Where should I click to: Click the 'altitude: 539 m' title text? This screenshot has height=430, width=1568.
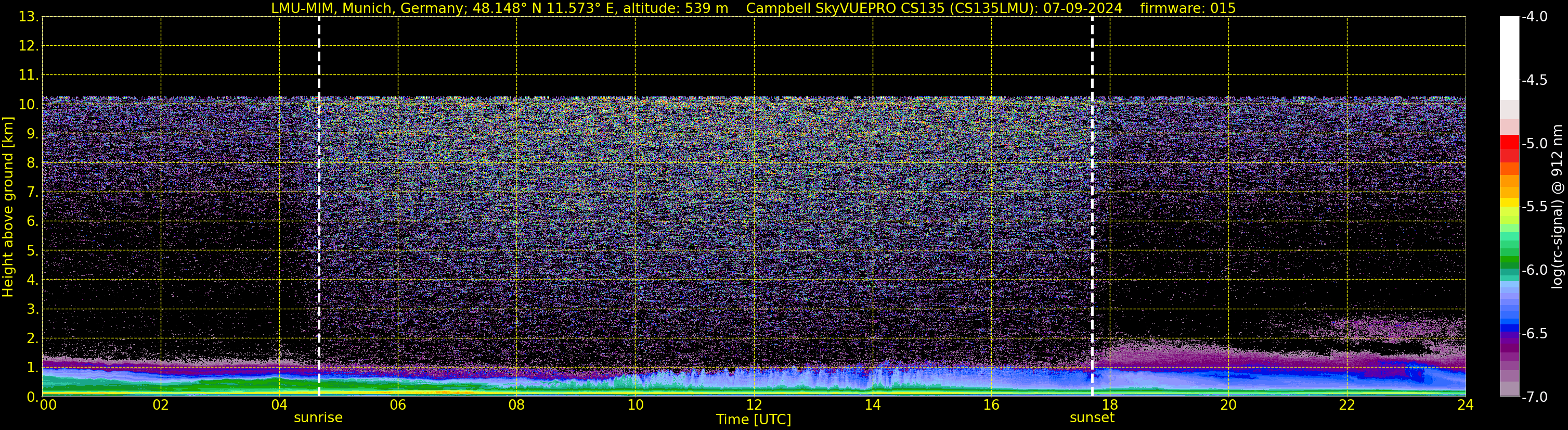[675, 8]
